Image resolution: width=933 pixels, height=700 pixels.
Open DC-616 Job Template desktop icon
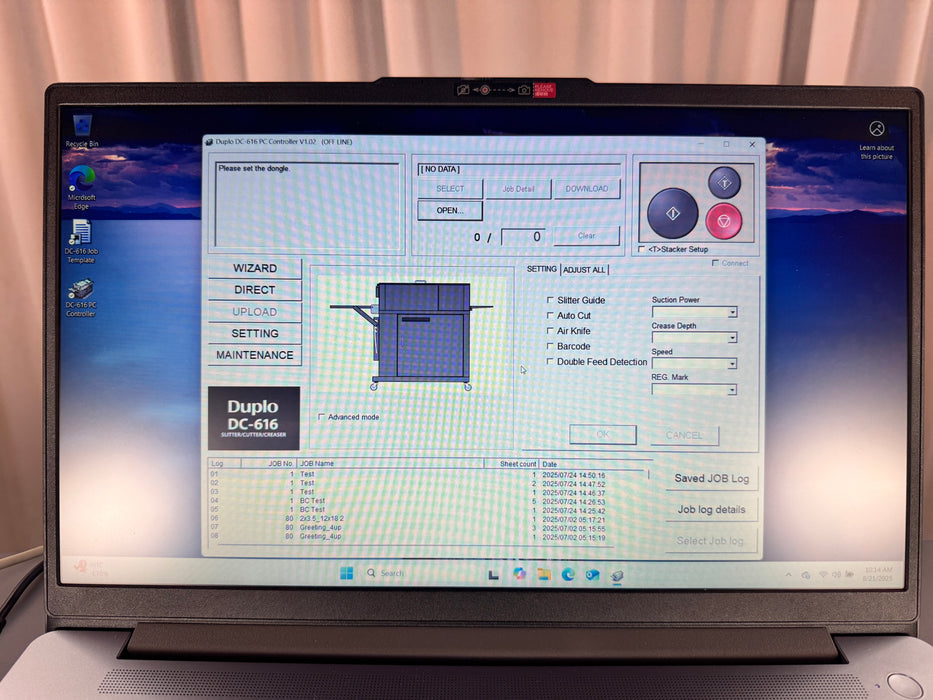tap(81, 241)
